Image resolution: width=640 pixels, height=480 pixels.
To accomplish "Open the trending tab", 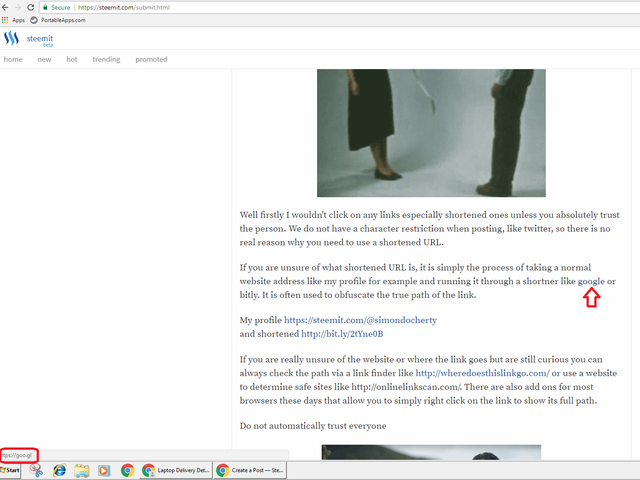I will pos(106,59).
